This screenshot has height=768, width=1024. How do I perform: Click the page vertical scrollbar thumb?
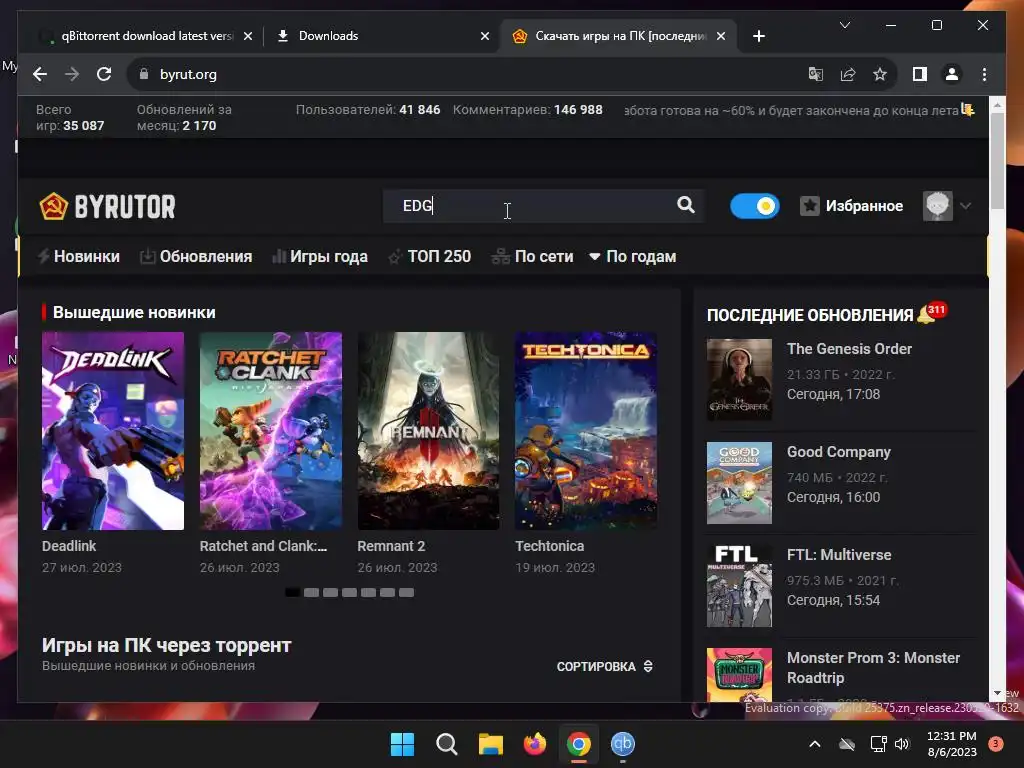click(997, 161)
